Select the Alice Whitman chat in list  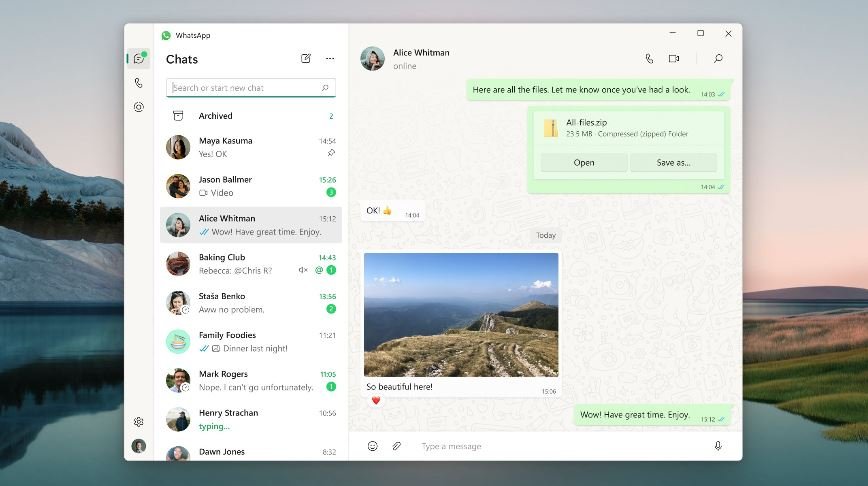tap(251, 225)
